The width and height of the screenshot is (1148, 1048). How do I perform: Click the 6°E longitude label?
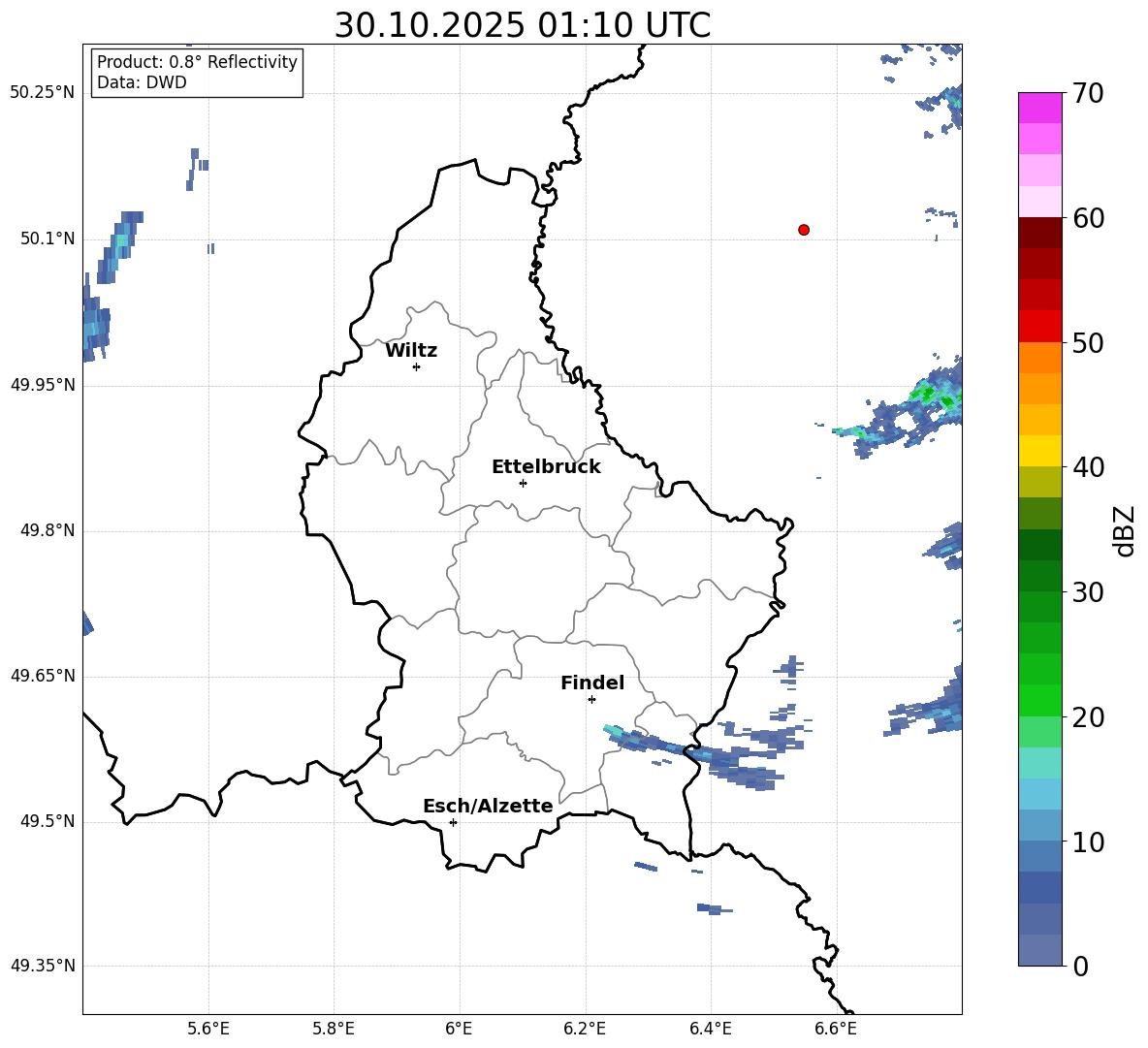coord(459,1029)
